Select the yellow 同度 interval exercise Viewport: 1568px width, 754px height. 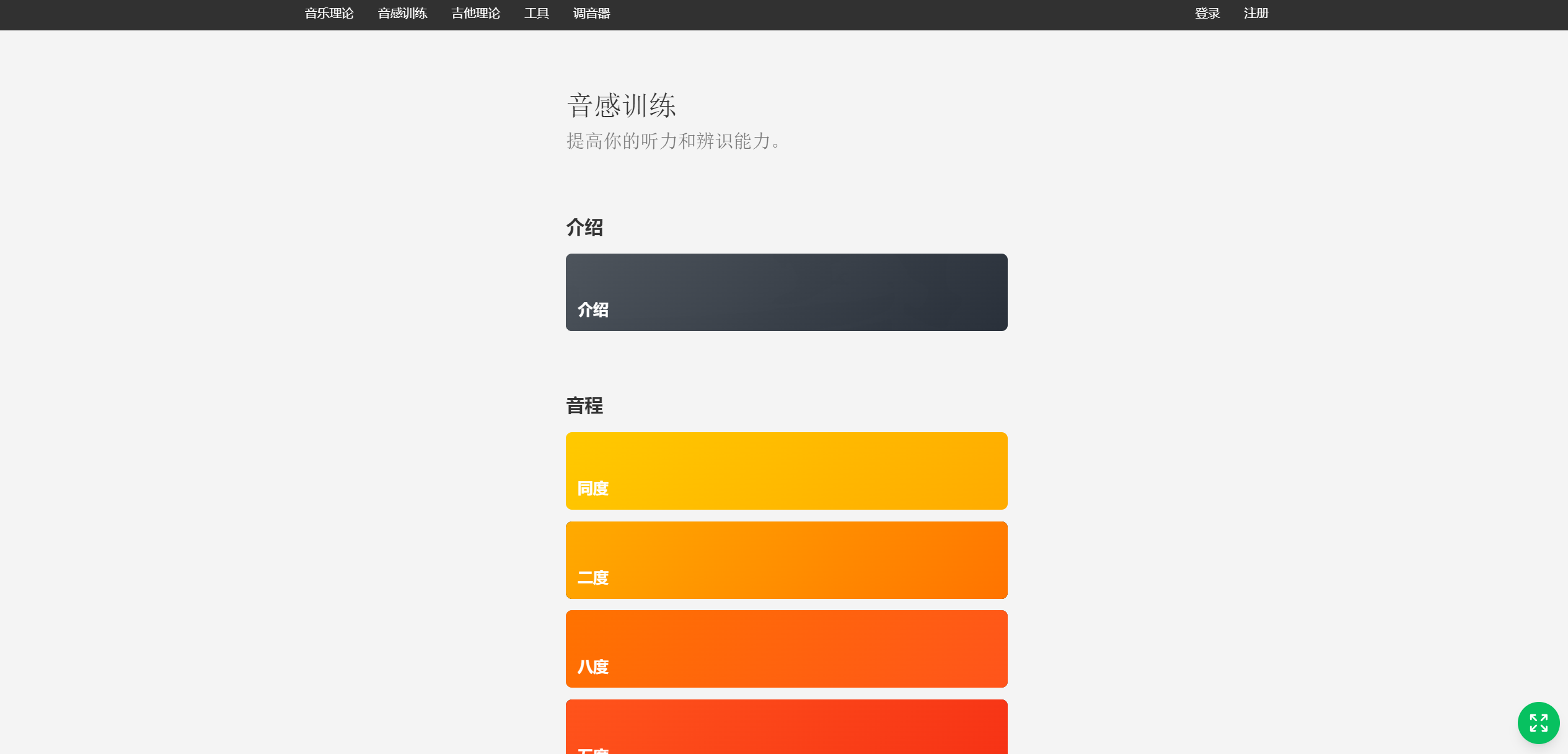pyautogui.click(x=786, y=470)
